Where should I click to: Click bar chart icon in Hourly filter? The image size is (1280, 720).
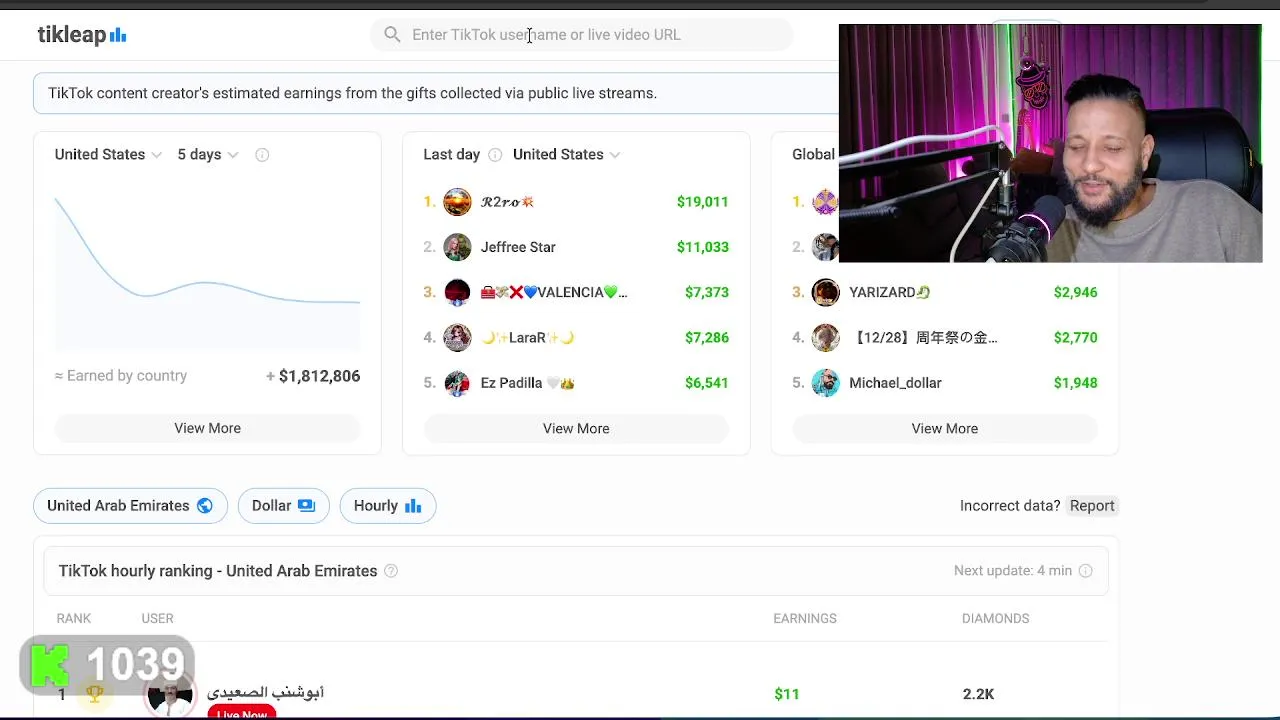(x=413, y=506)
